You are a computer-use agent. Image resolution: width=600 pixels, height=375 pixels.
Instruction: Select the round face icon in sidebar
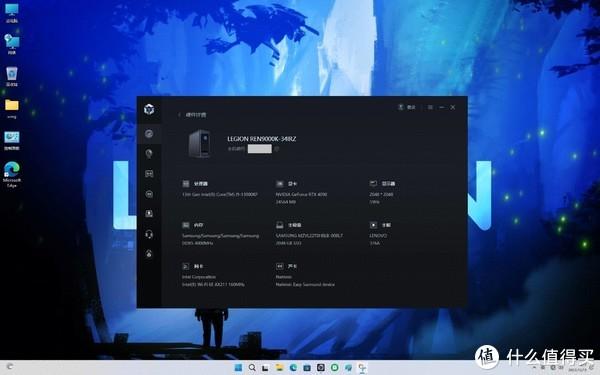tap(149, 194)
